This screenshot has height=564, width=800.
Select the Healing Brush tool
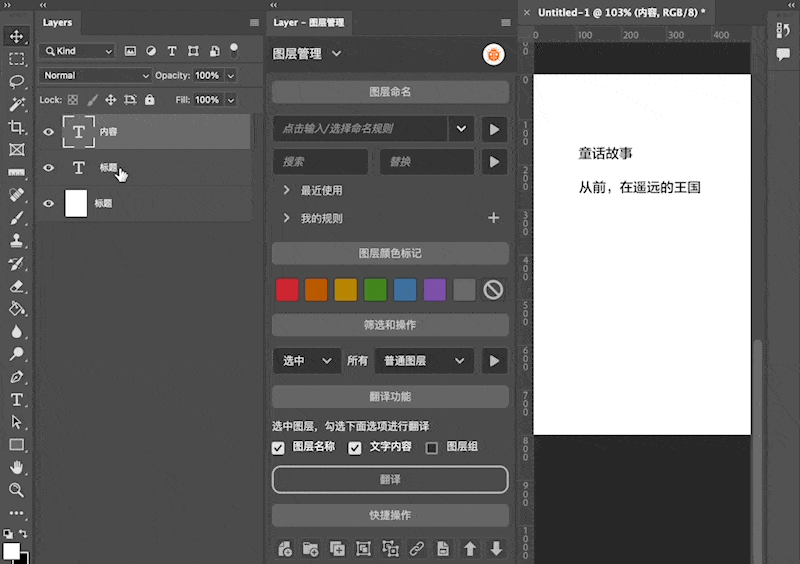(x=16, y=194)
